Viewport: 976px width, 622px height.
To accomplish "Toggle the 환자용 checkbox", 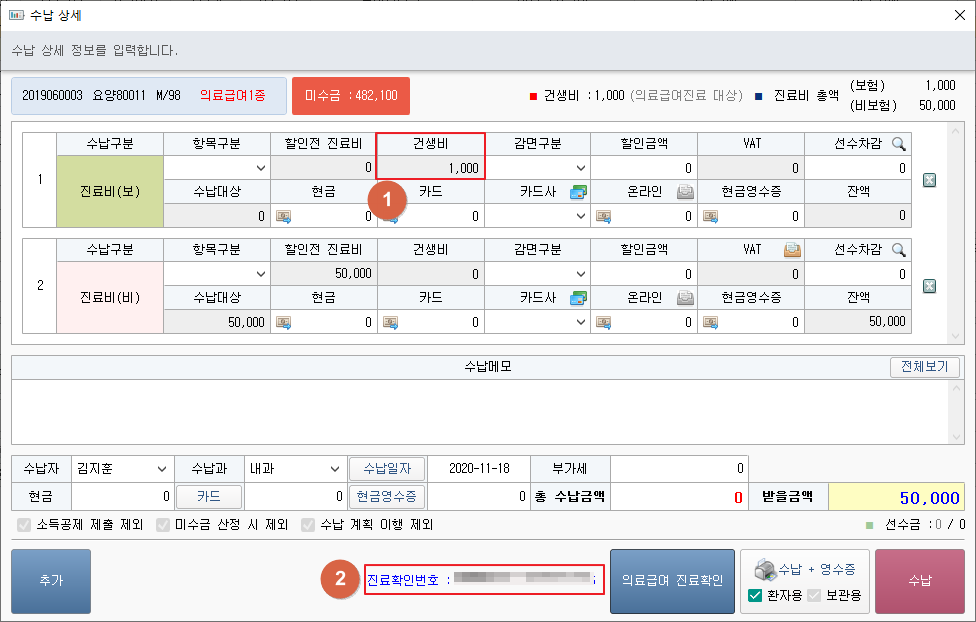I will (756, 596).
